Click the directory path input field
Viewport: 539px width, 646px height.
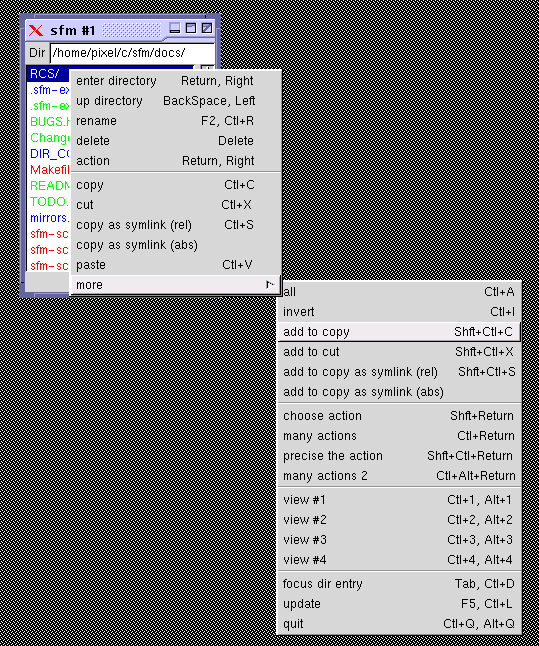coord(132,53)
